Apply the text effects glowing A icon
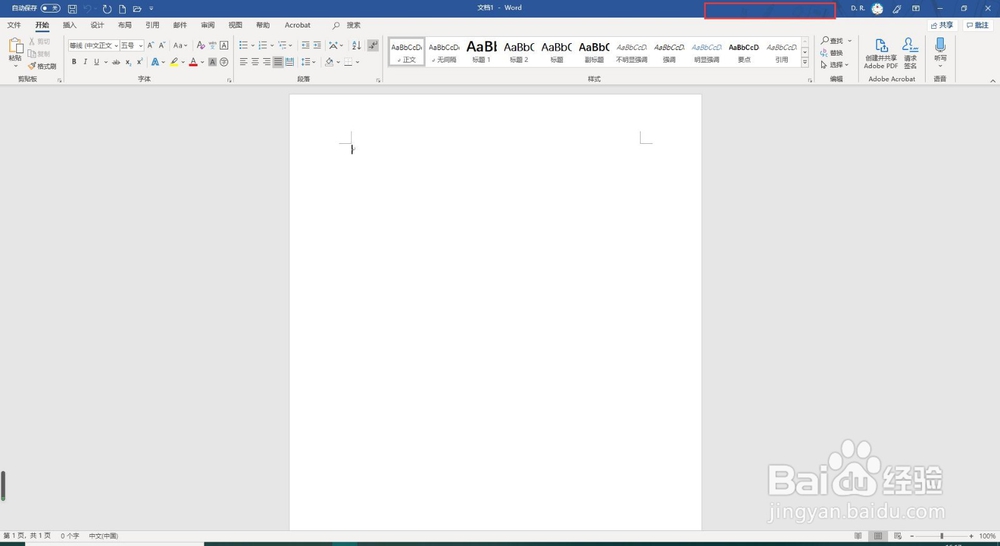Screen dimensions: 1000x546 click(x=155, y=62)
